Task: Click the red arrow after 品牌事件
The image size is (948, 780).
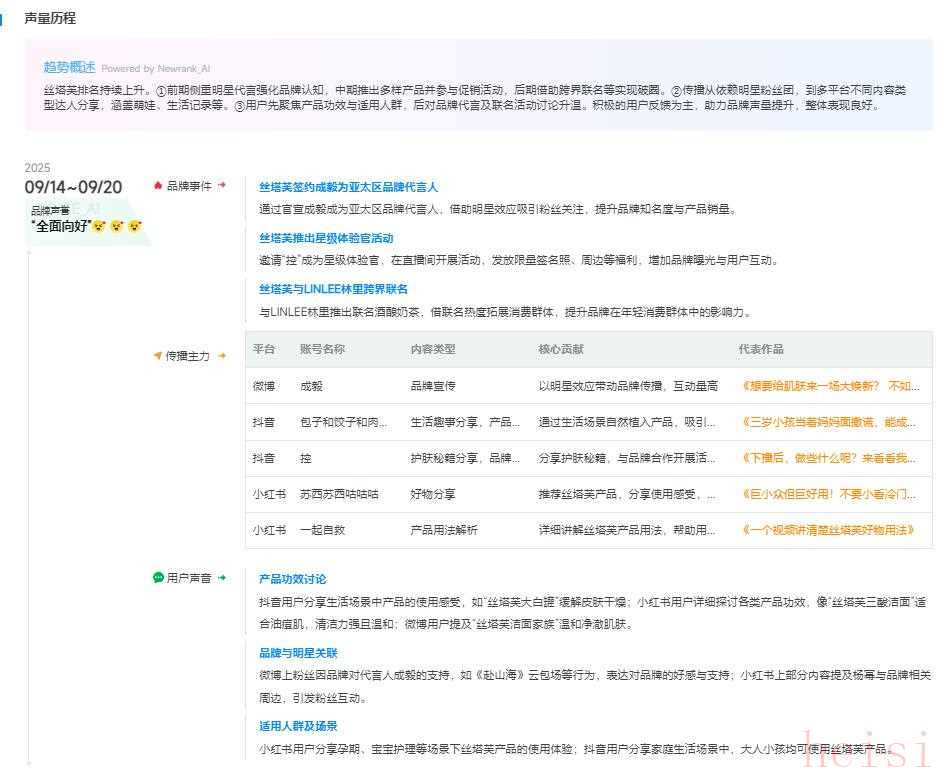Action: pos(222,185)
